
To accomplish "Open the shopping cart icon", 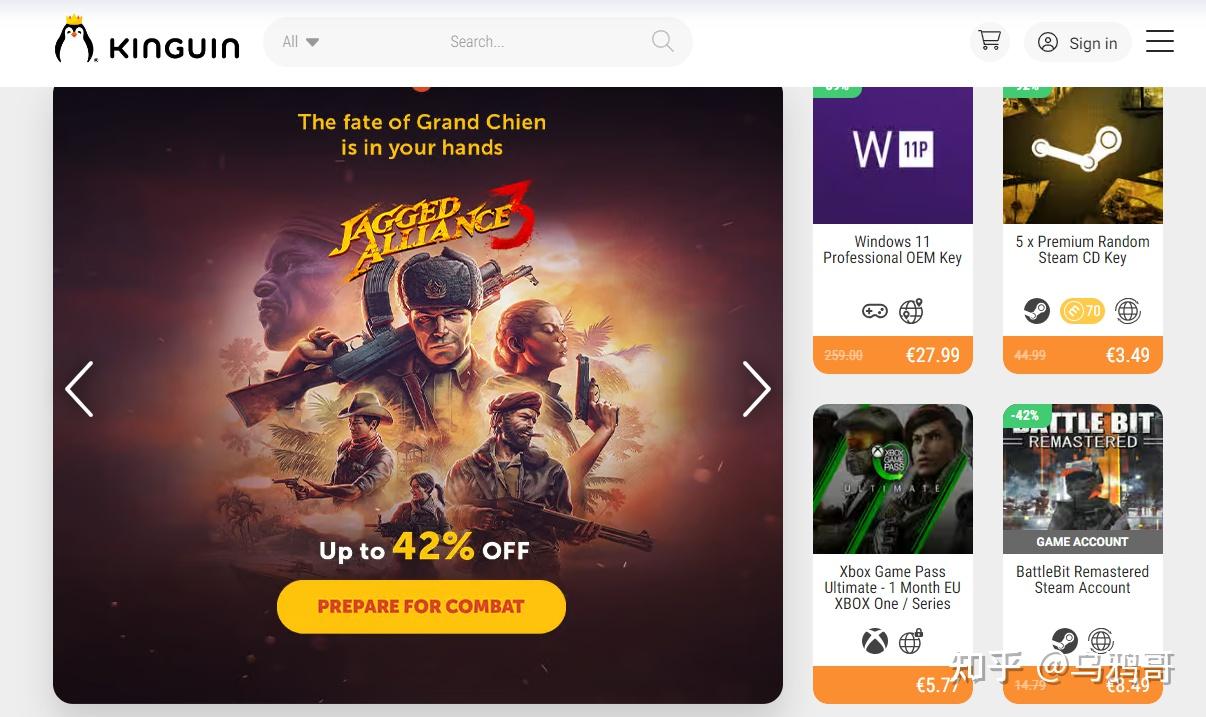I will click(989, 40).
